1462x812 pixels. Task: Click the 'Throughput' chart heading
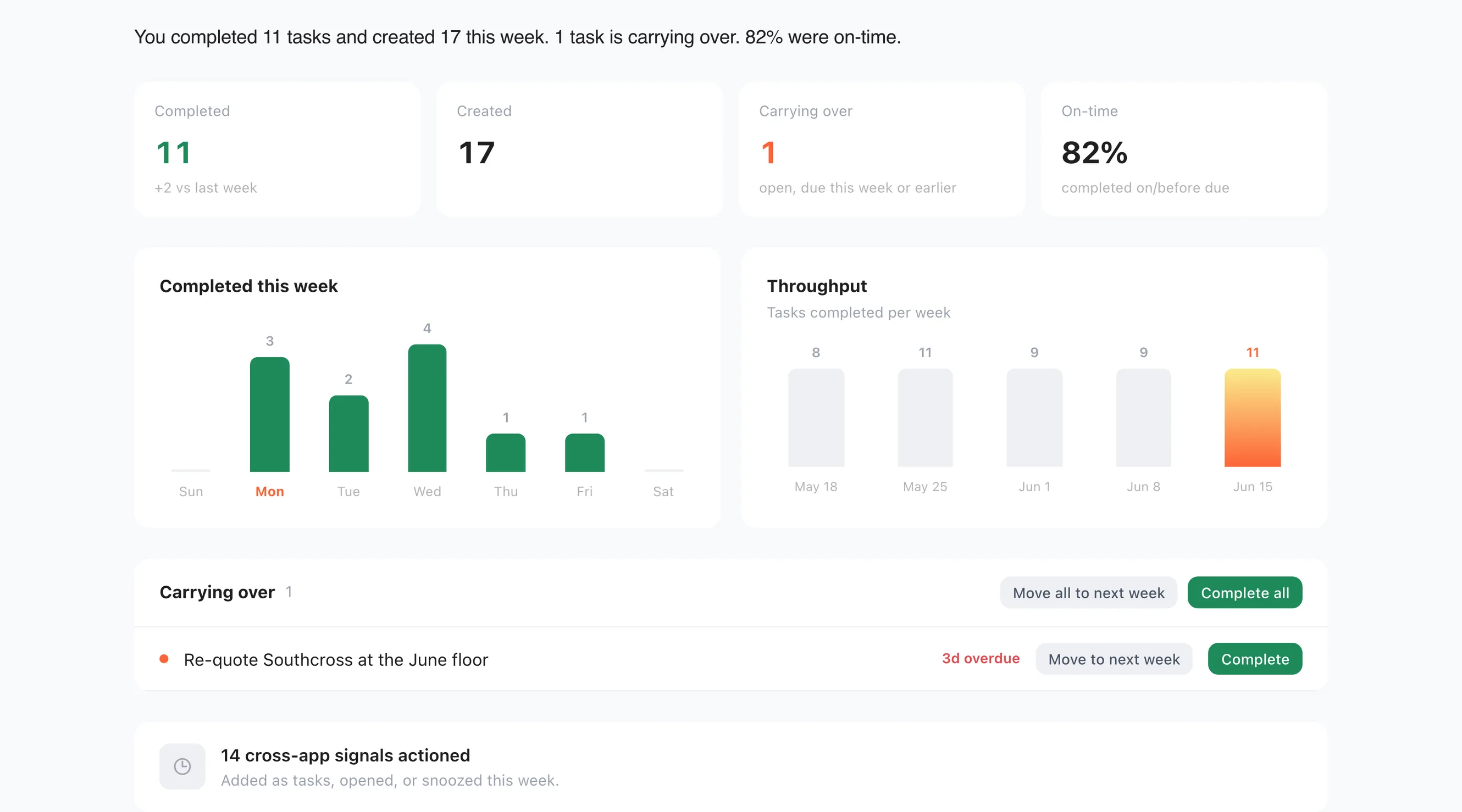coord(817,286)
